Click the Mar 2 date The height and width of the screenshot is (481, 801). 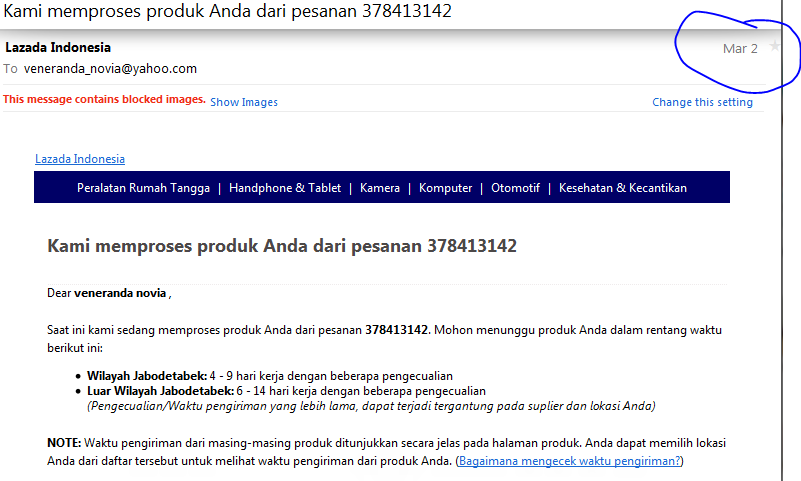[740, 49]
